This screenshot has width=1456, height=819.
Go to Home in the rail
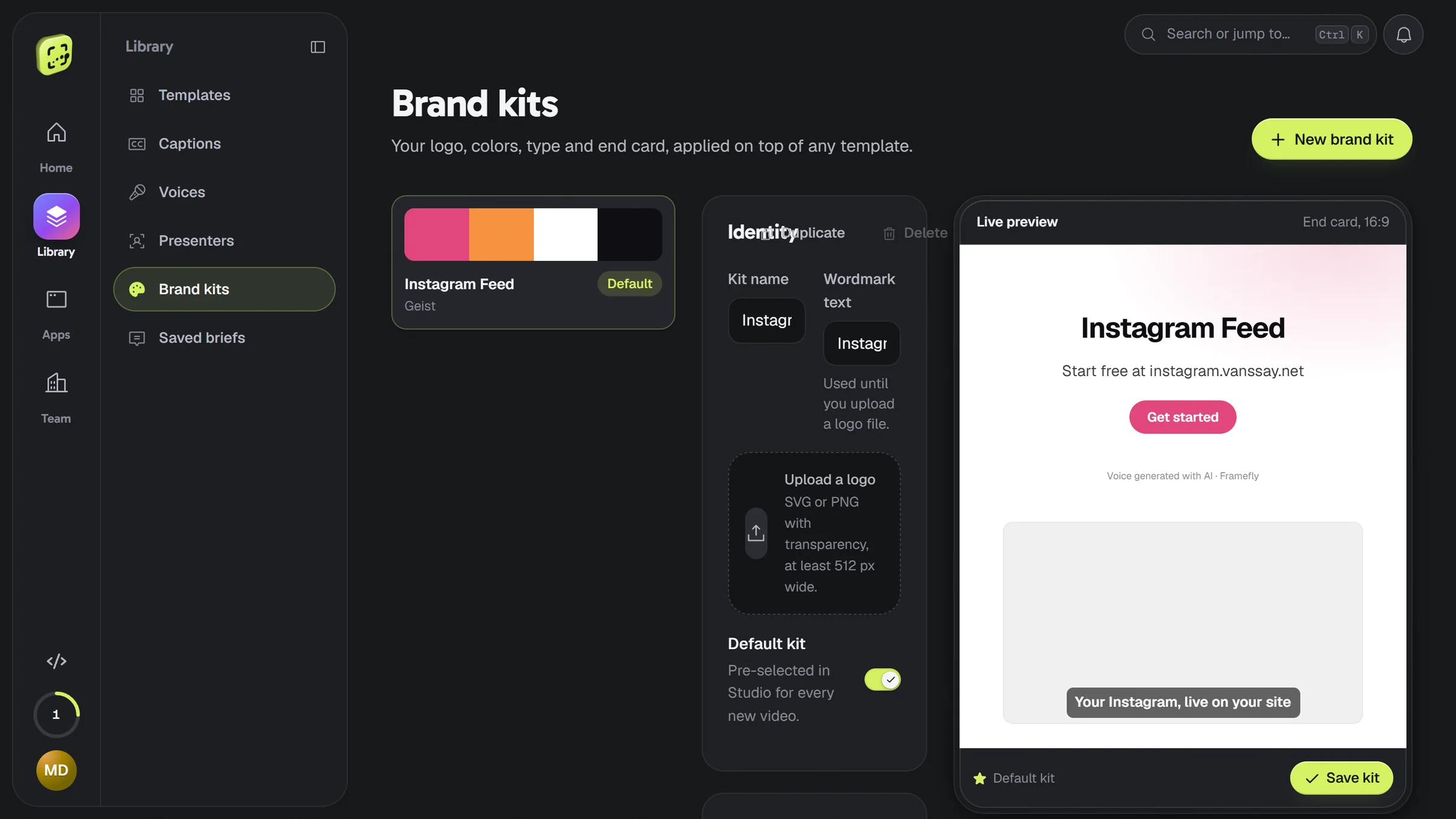pyautogui.click(x=56, y=147)
